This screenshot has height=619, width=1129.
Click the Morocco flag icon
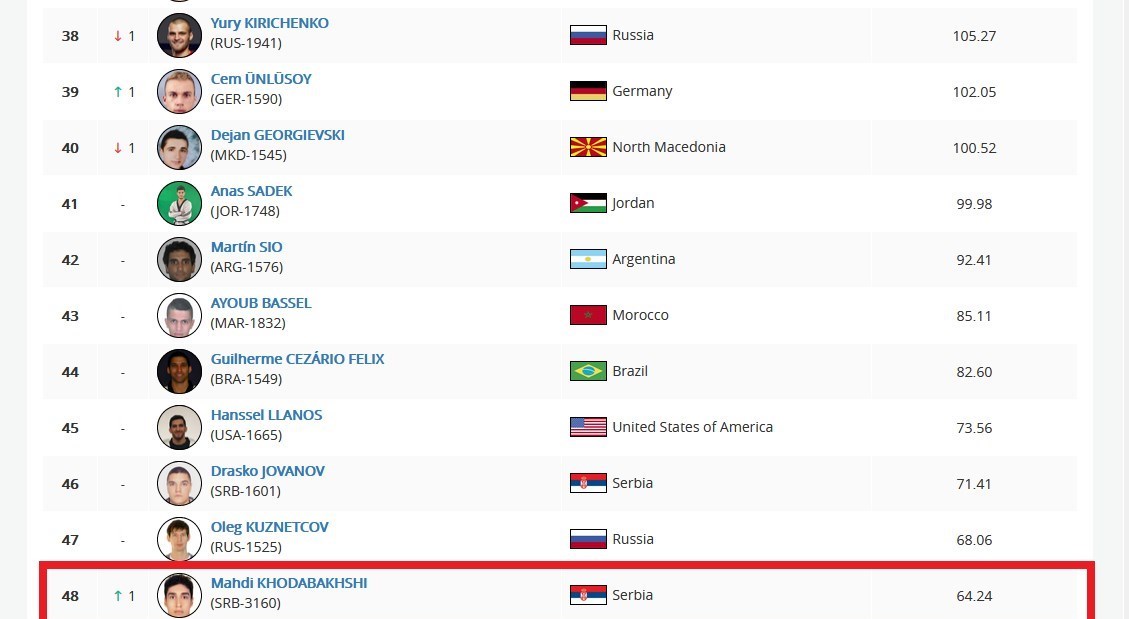(588, 315)
